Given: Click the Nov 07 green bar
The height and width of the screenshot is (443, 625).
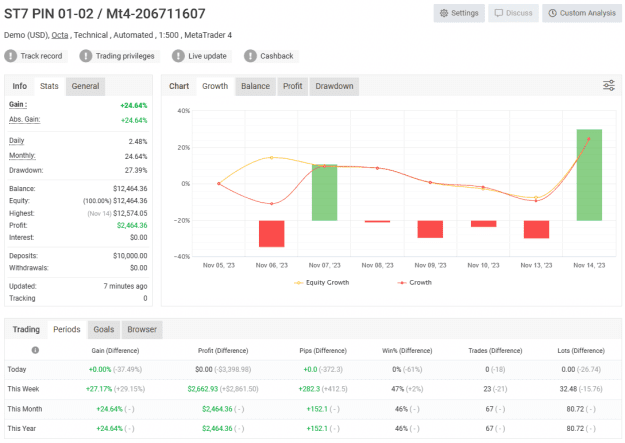Looking at the screenshot, I should pos(324,192).
